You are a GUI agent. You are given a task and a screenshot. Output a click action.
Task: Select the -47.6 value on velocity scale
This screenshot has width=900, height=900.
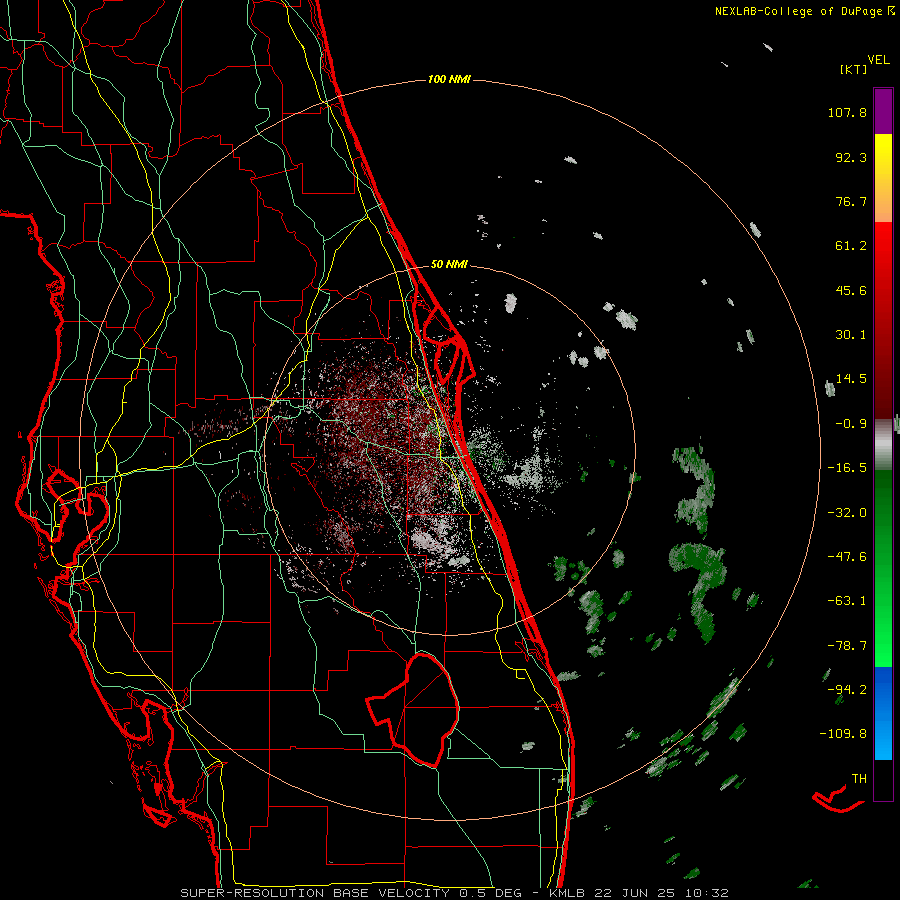click(x=847, y=557)
